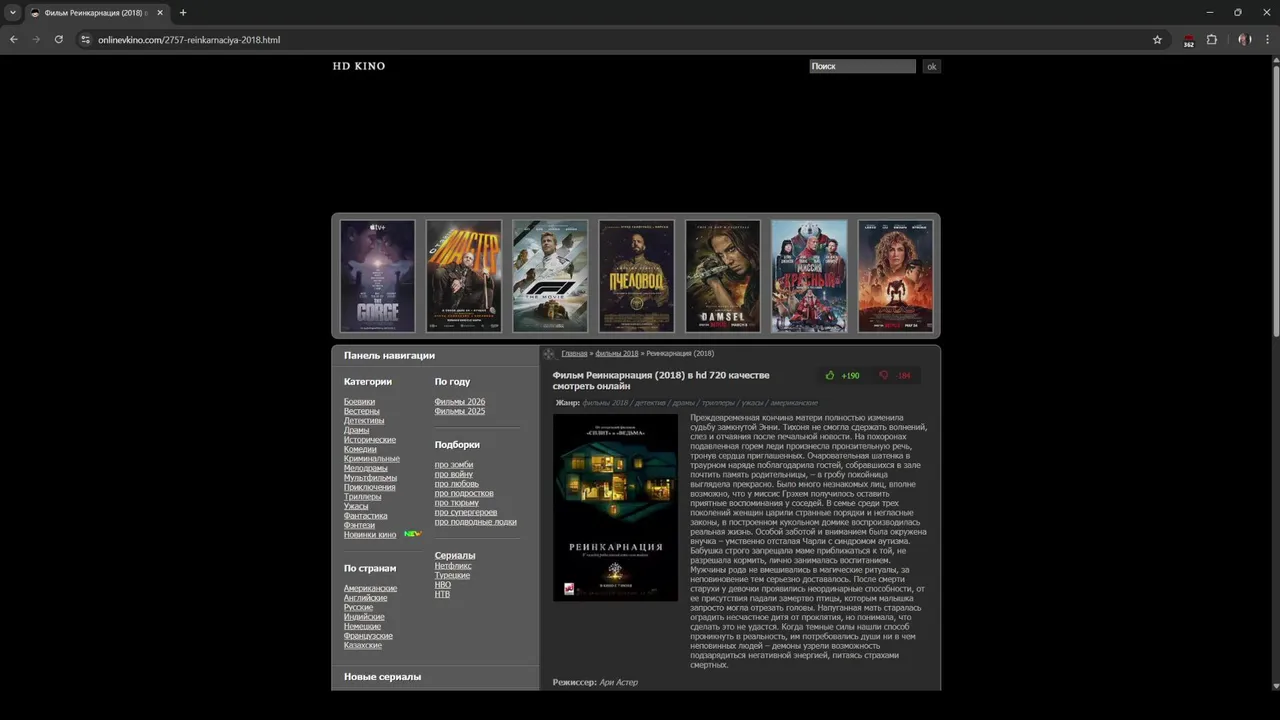Open the Американские country link
The height and width of the screenshot is (720, 1280).
(370, 589)
